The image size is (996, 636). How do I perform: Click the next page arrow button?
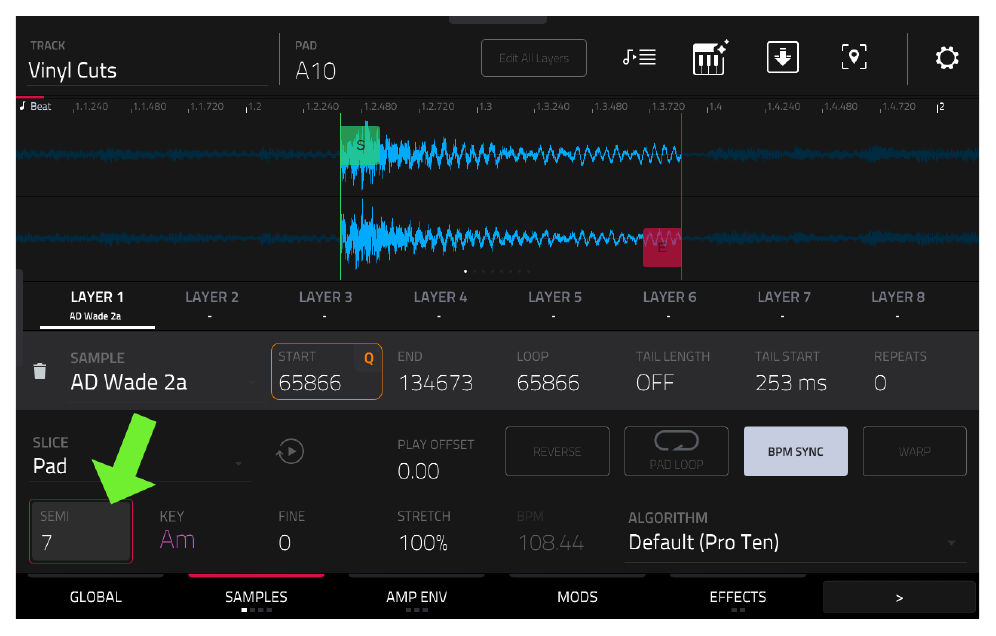coord(899,597)
